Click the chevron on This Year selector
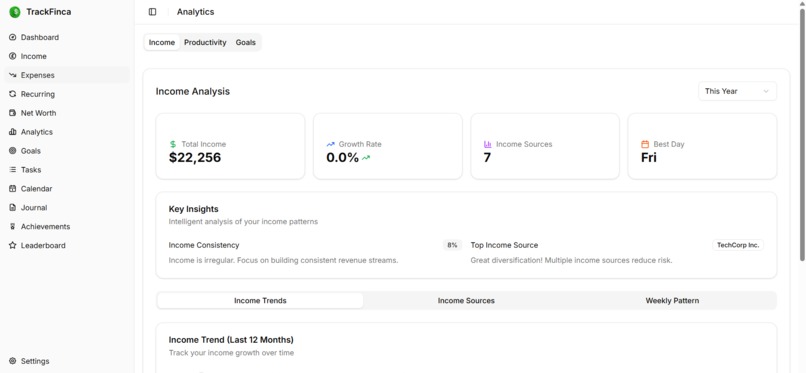The height and width of the screenshot is (373, 806). coord(766,91)
